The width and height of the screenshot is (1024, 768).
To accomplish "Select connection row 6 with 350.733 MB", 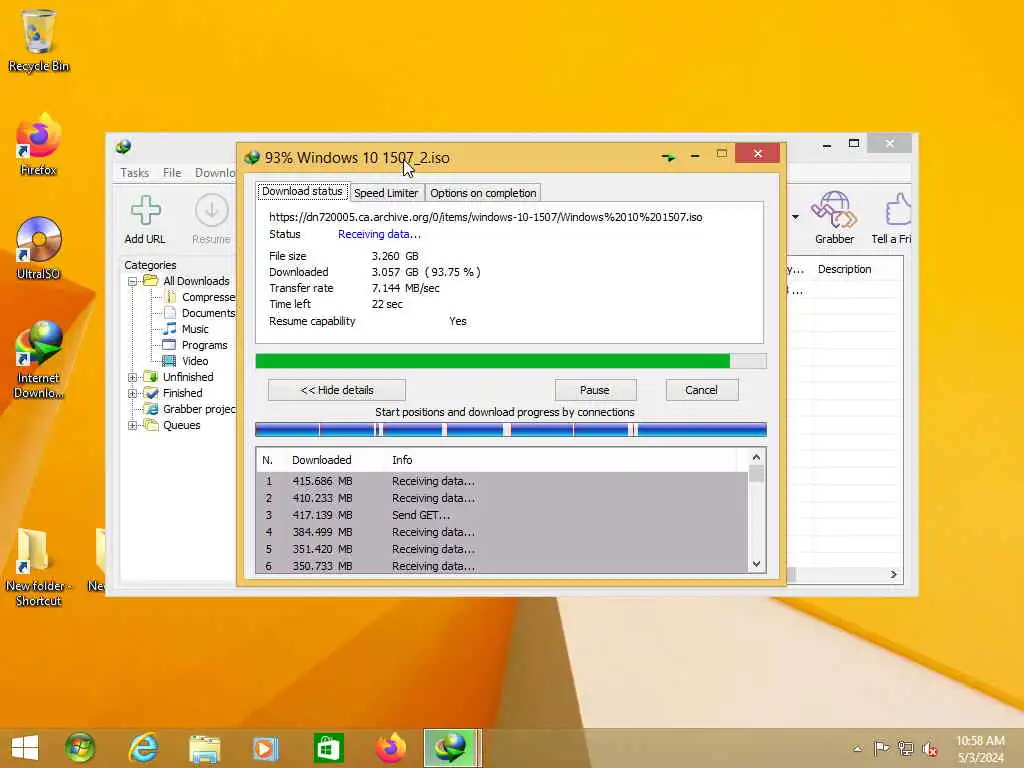I will pos(502,566).
